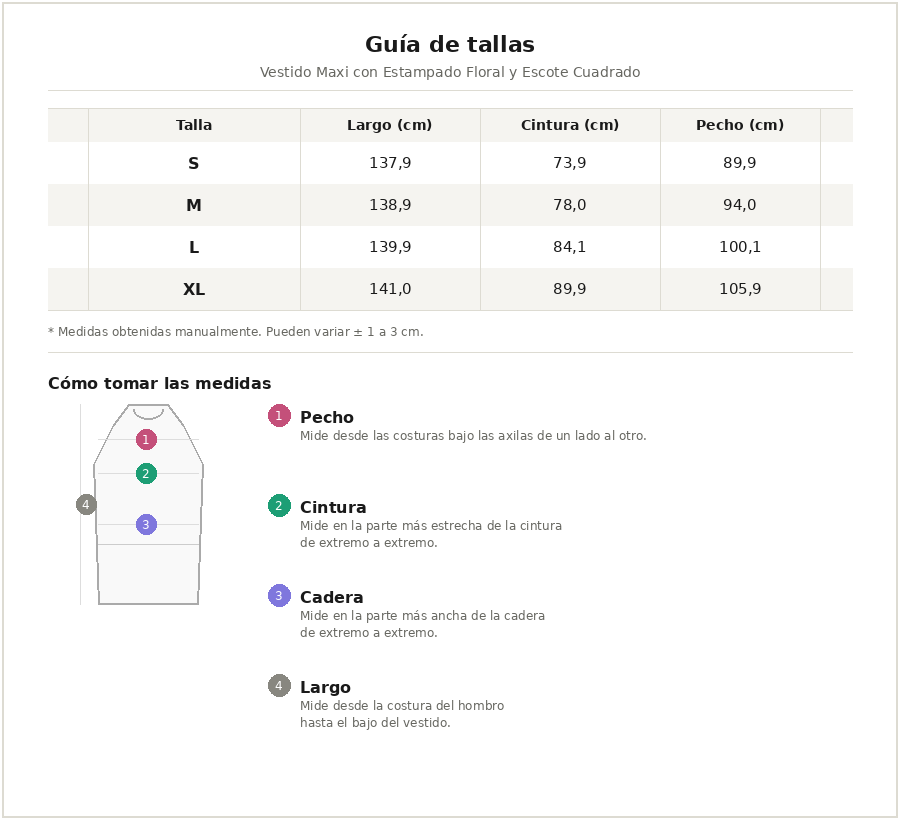Click the Guía de tallas title
Viewport: 900px width, 820px height.
point(450,45)
